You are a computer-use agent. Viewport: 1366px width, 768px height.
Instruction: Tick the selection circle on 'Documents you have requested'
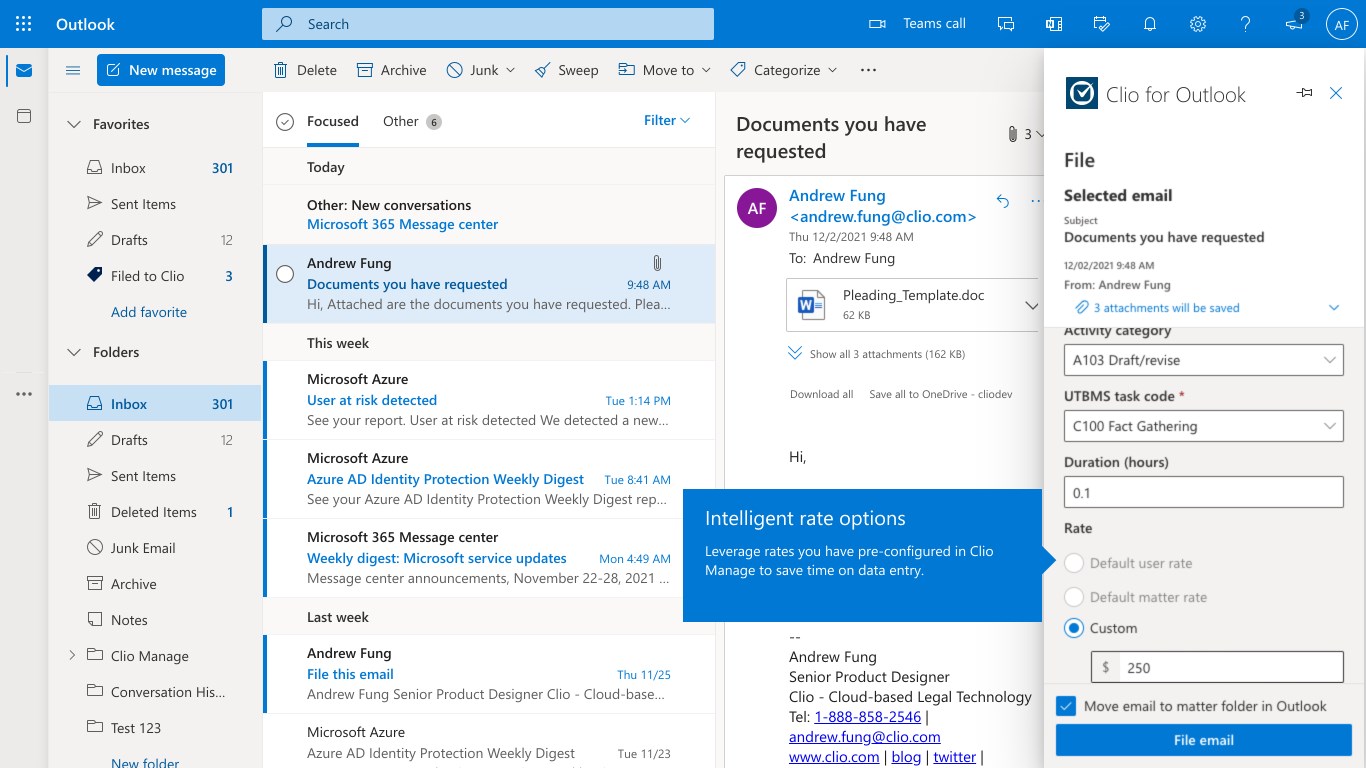point(285,273)
